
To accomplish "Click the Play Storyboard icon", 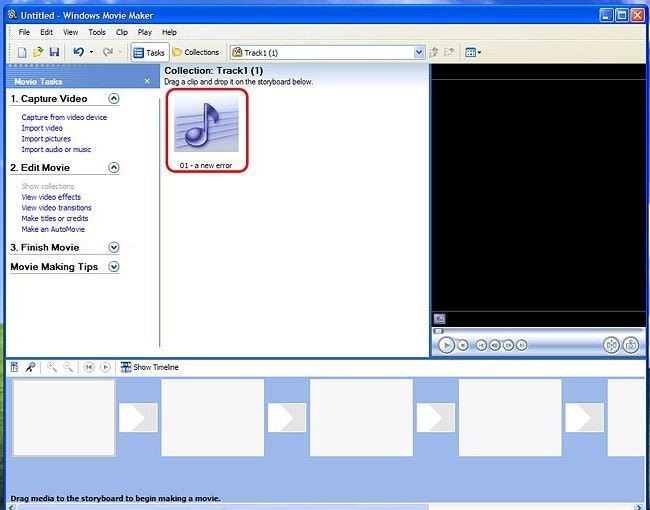I will [105, 367].
